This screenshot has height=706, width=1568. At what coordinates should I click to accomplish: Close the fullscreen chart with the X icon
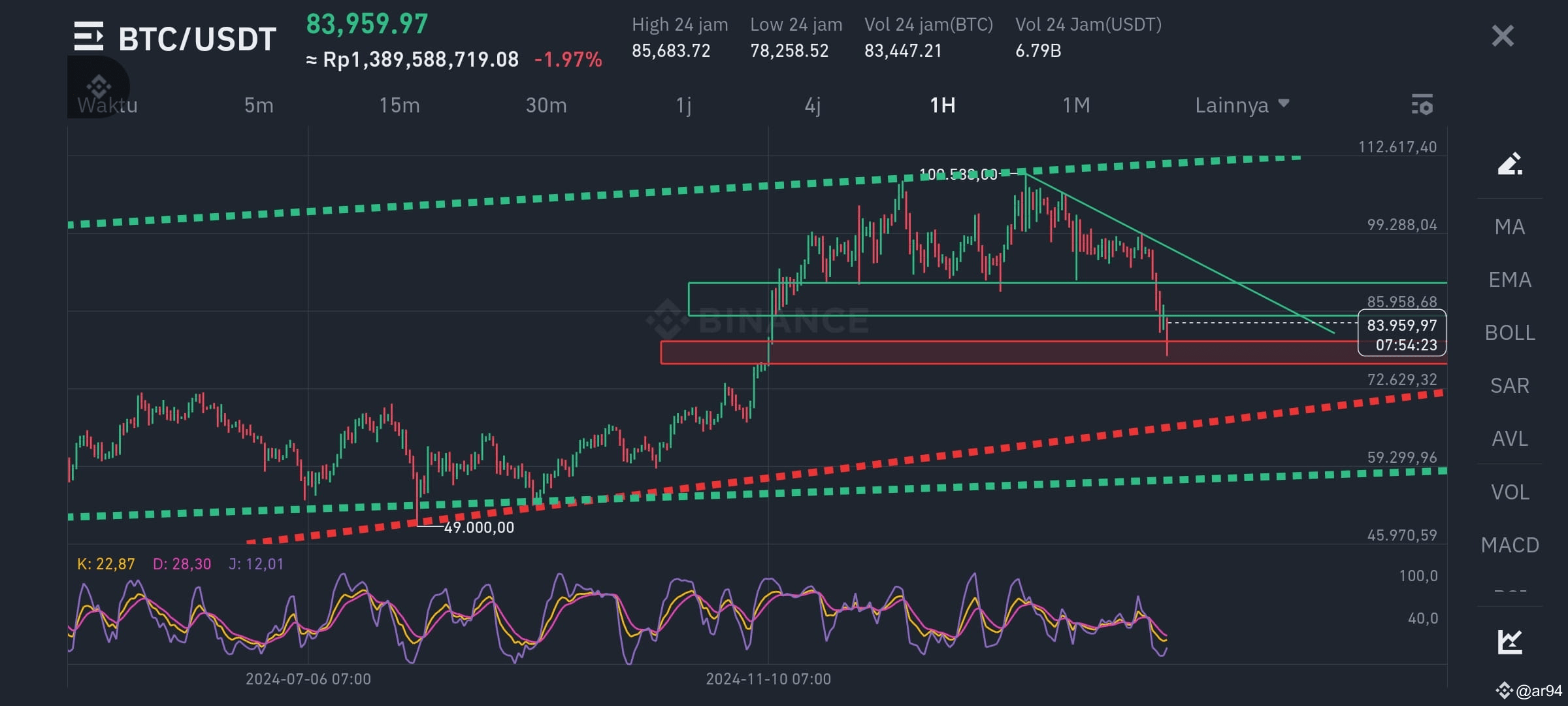point(1502,35)
